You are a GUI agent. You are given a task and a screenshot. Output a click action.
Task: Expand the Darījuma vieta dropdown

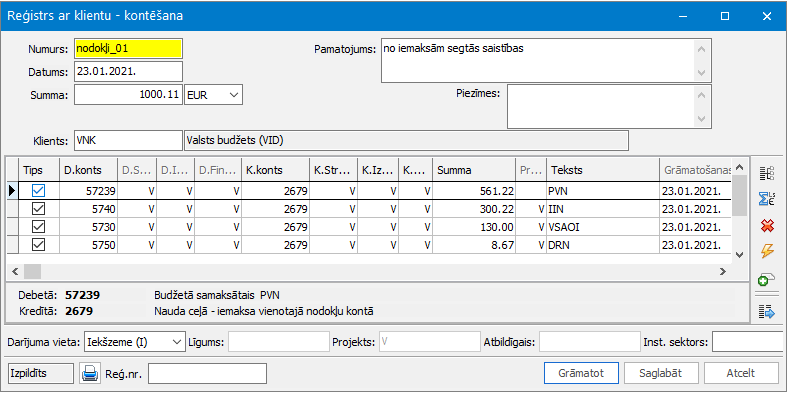click(x=176, y=342)
